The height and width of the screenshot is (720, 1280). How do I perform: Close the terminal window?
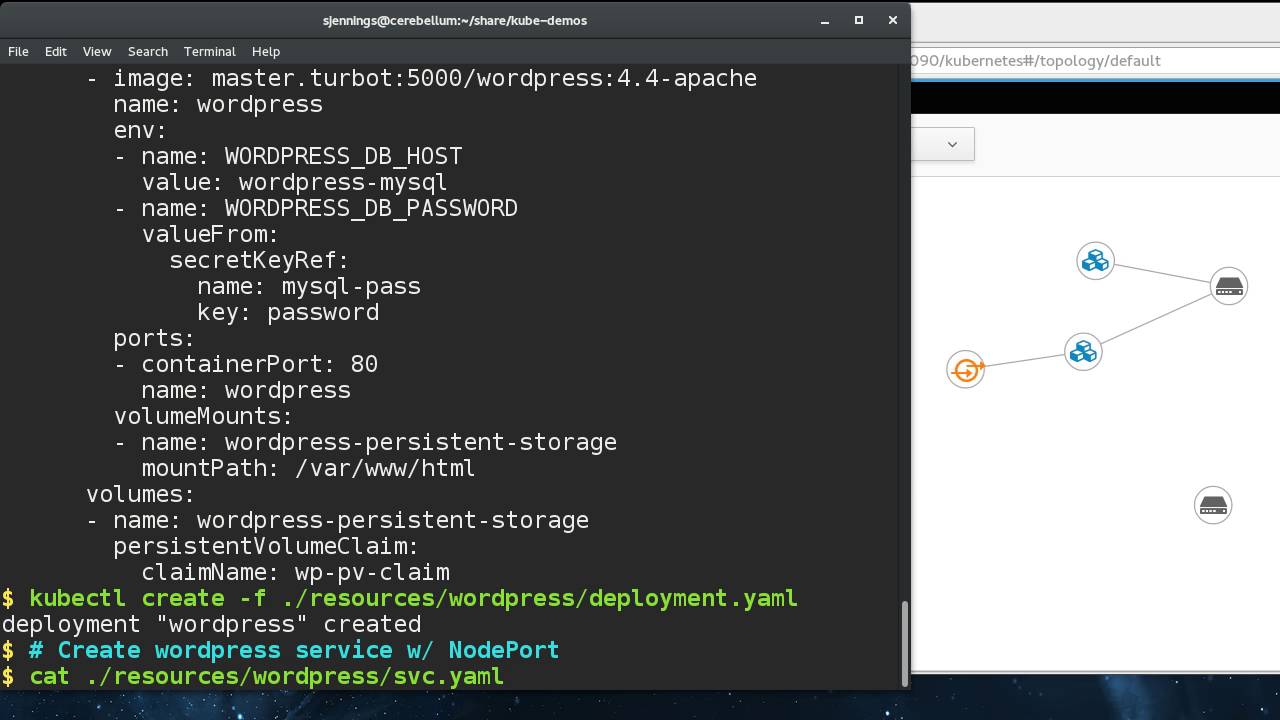pyautogui.click(x=892, y=20)
